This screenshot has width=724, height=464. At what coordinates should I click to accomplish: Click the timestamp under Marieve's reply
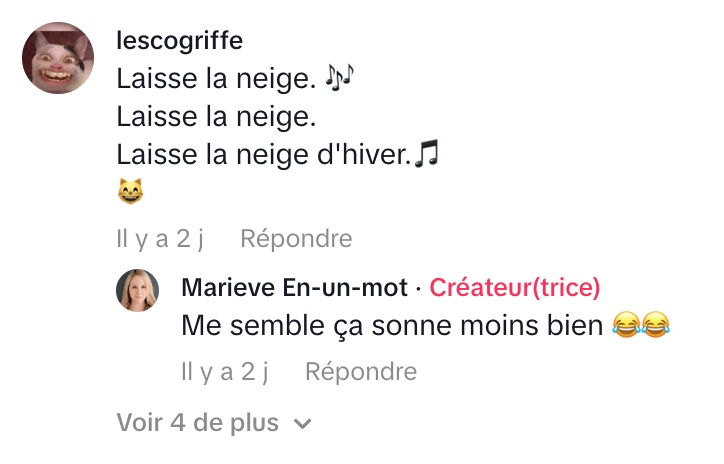226,372
